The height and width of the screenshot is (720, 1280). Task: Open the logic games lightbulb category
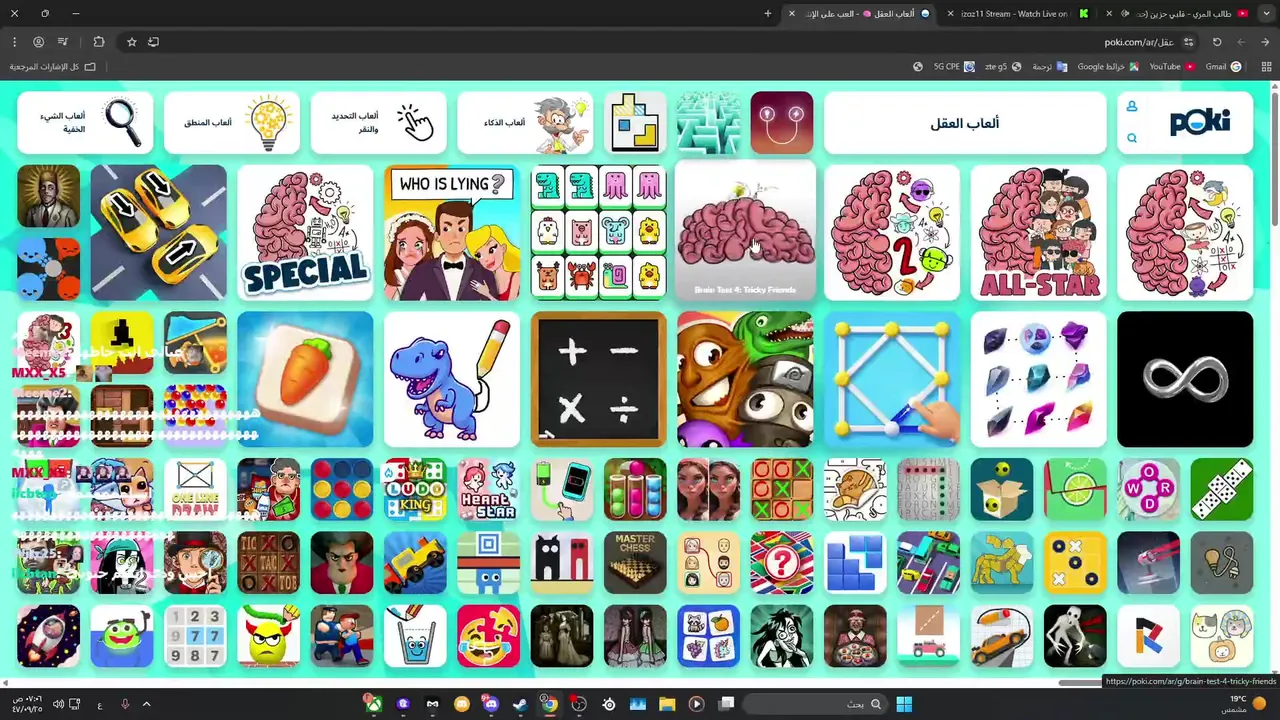(232, 123)
